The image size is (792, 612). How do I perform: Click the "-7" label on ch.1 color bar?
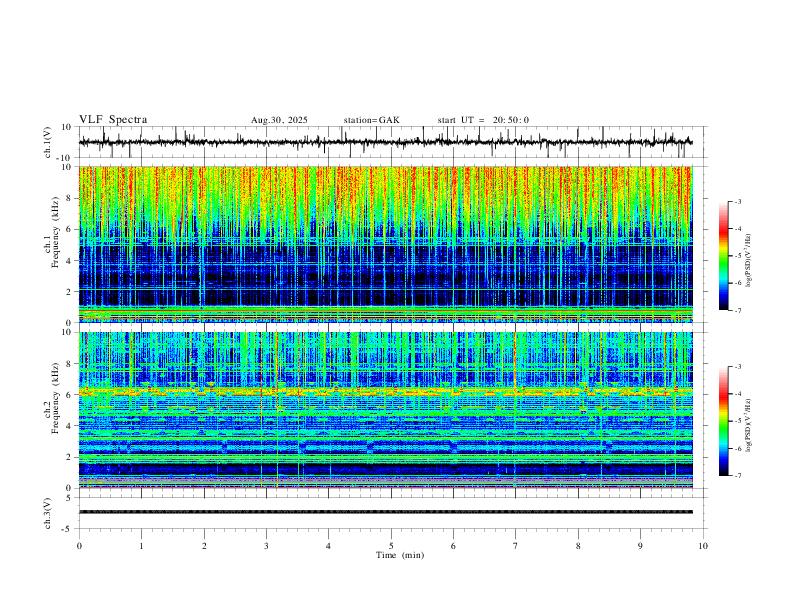pyautogui.click(x=738, y=311)
